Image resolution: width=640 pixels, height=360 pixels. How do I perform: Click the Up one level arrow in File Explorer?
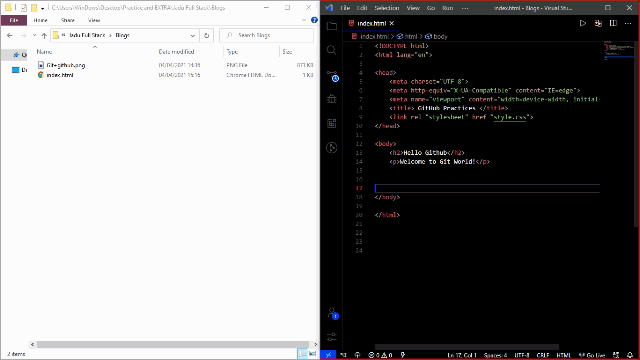click(x=44, y=36)
